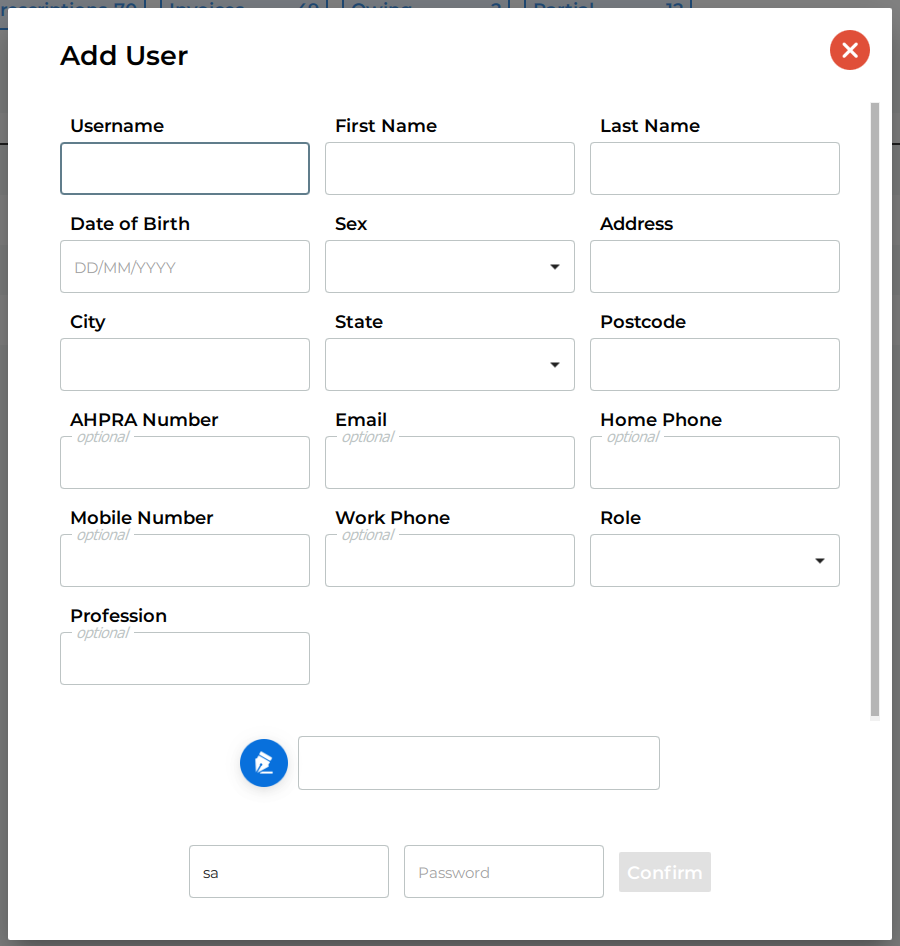The image size is (900, 946).
Task: Focus the Email input field
Action: 449,464
